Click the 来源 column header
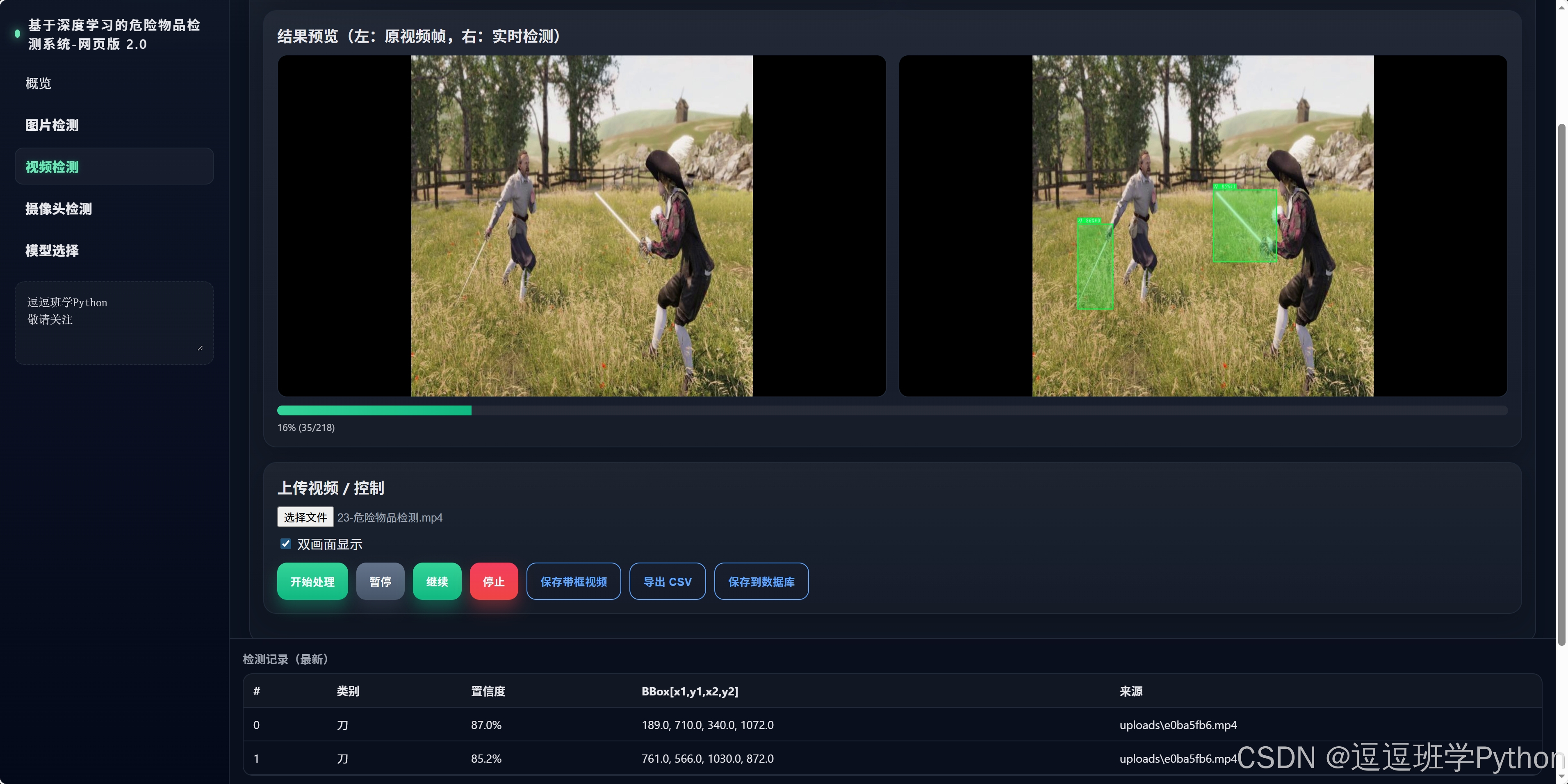The height and width of the screenshot is (784, 1568). pyautogui.click(x=1131, y=691)
